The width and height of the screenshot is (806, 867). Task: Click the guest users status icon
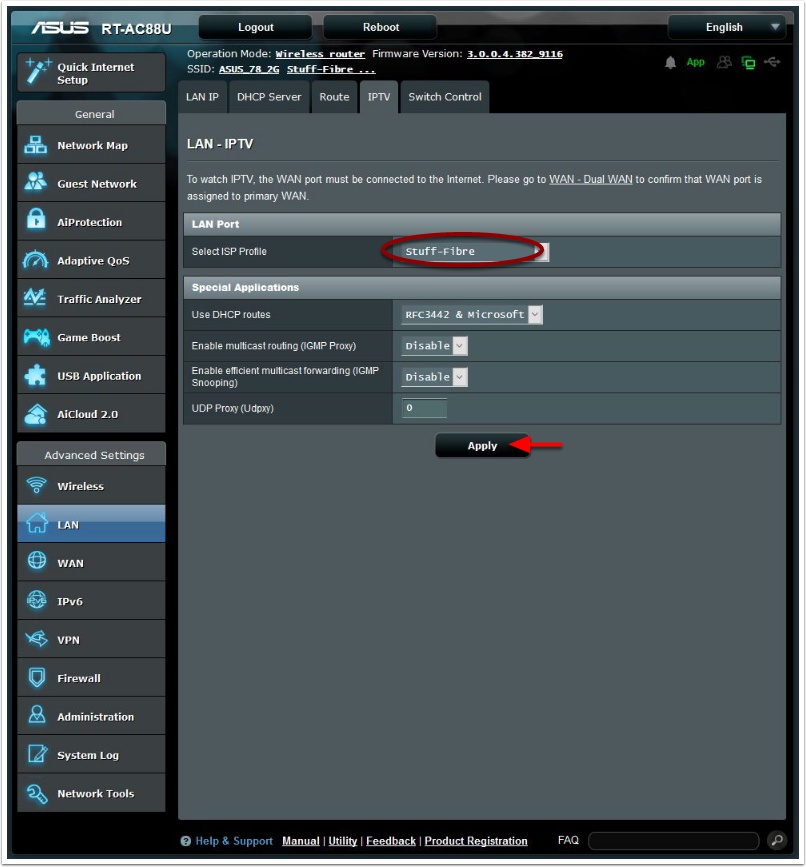pyautogui.click(x=724, y=62)
